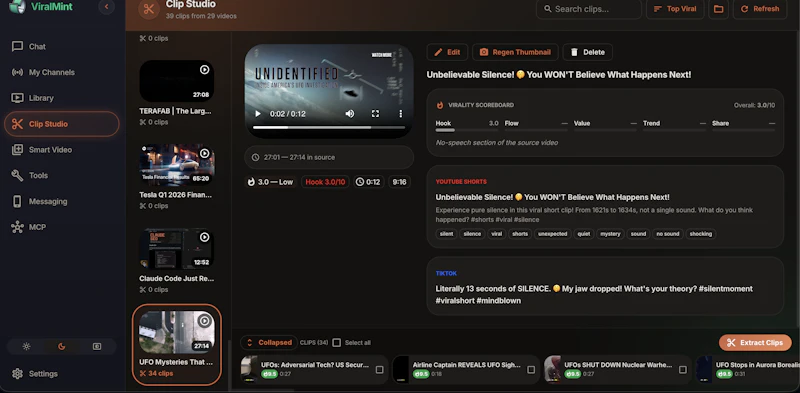800x393 pixels.
Task: Click the Extract Clips button
Action: coord(755,342)
